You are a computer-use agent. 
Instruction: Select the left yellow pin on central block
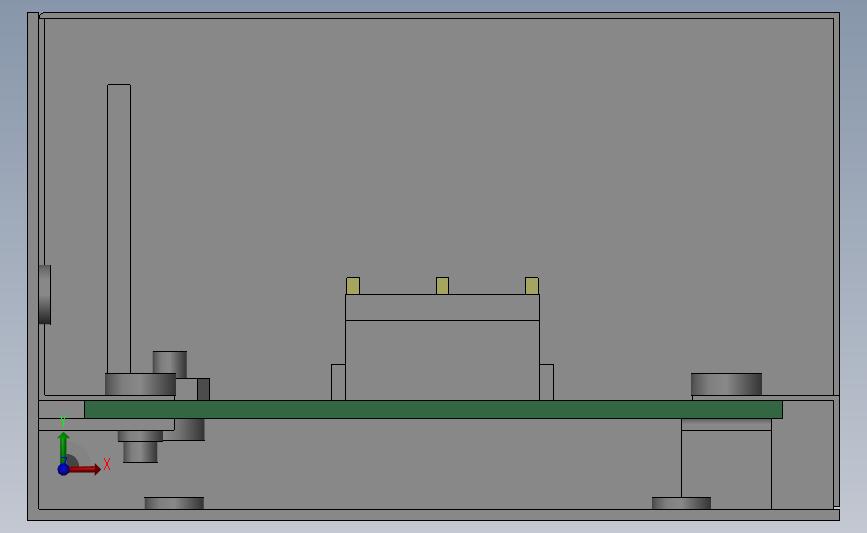pyautogui.click(x=353, y=286)
